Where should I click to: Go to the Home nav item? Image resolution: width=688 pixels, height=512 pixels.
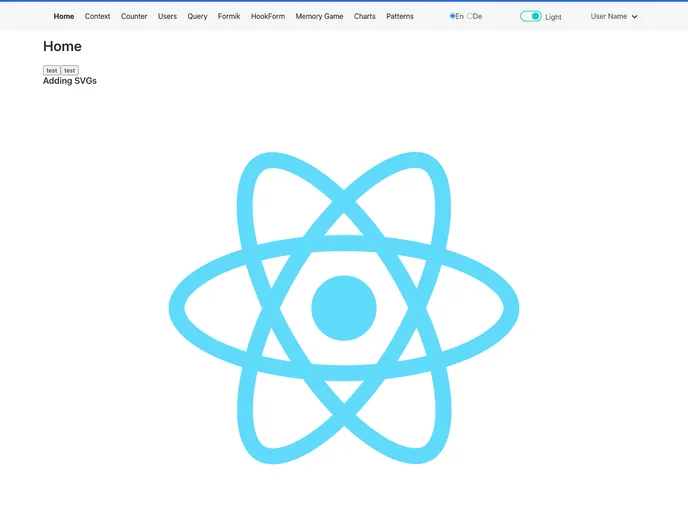64,17
